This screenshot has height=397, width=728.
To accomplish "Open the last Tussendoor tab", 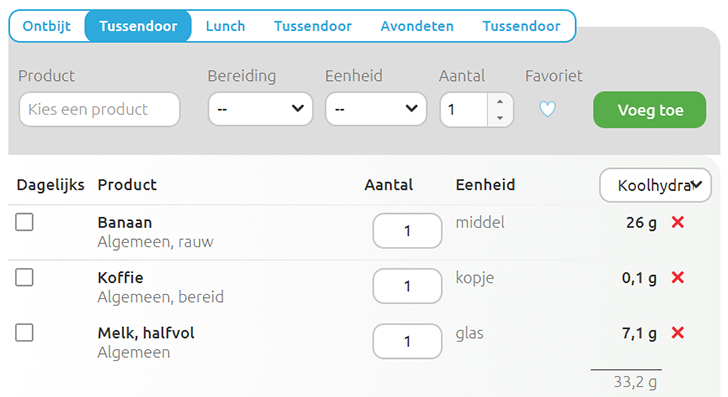I will [x=521, y=26].
